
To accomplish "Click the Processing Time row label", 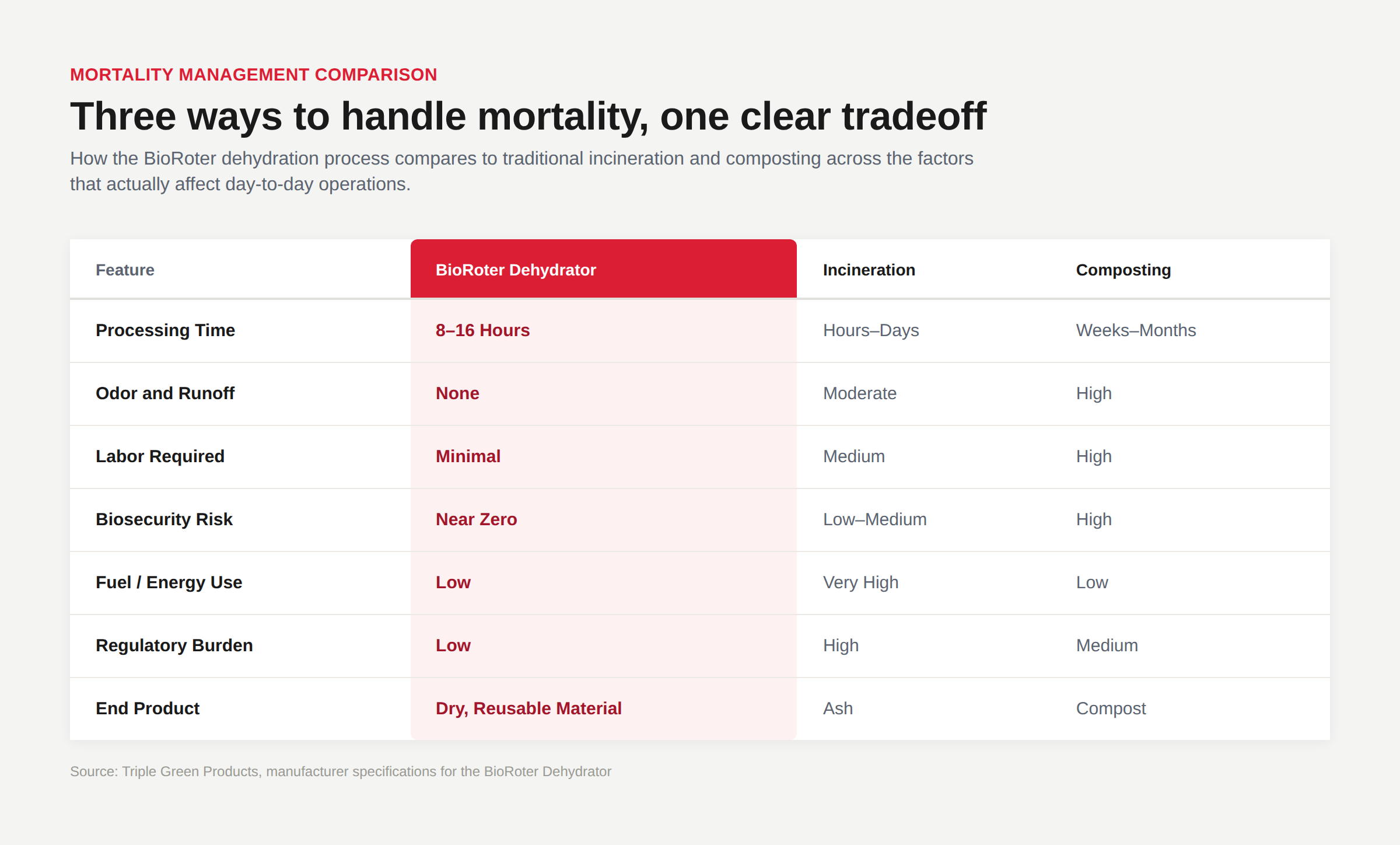I will click(x=165, y=330).
